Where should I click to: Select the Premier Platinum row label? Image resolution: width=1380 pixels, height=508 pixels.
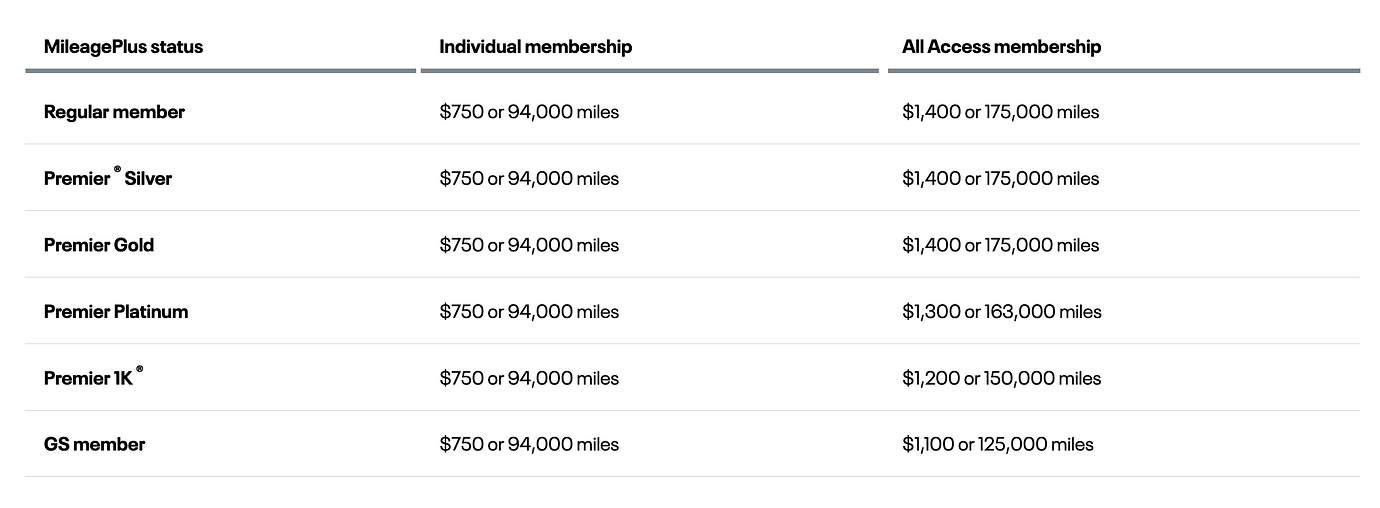[x=116, y=312]
